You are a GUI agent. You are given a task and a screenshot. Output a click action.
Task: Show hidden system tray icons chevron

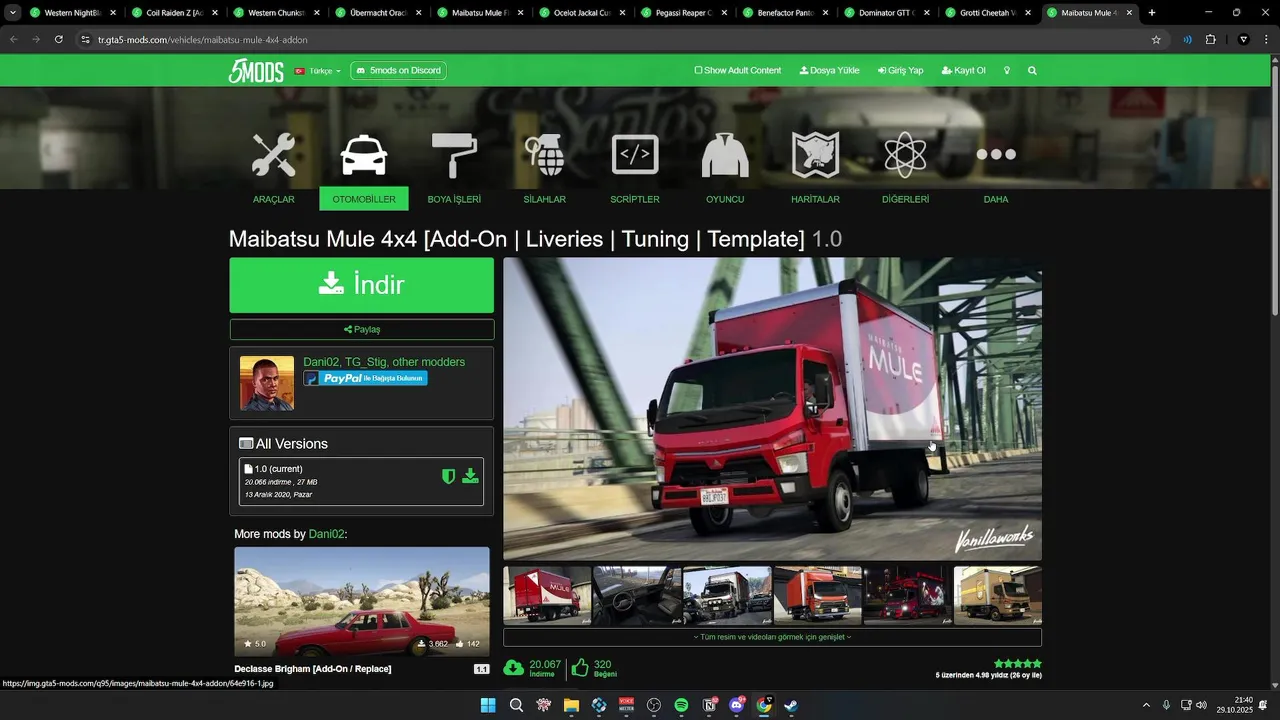(1146, 705)
